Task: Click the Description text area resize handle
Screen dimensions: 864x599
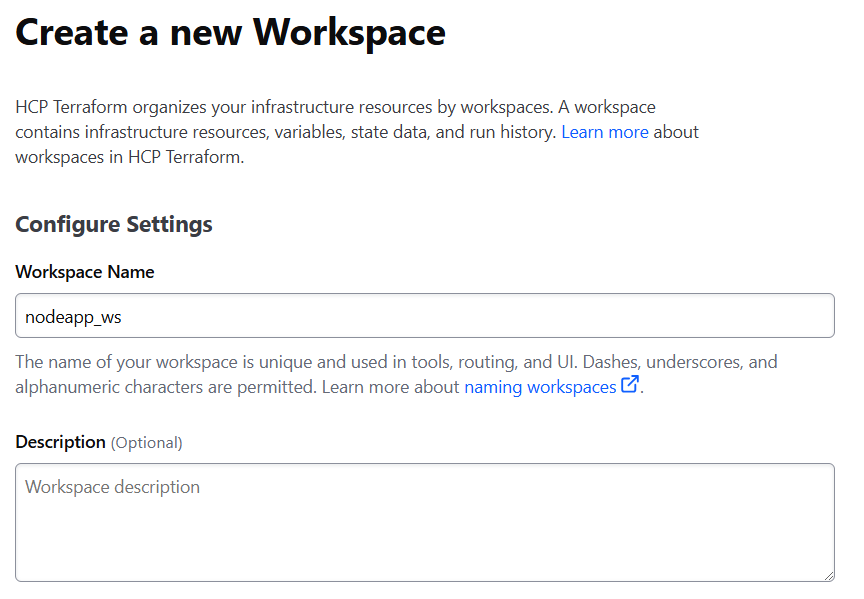Action: [829, 576]
